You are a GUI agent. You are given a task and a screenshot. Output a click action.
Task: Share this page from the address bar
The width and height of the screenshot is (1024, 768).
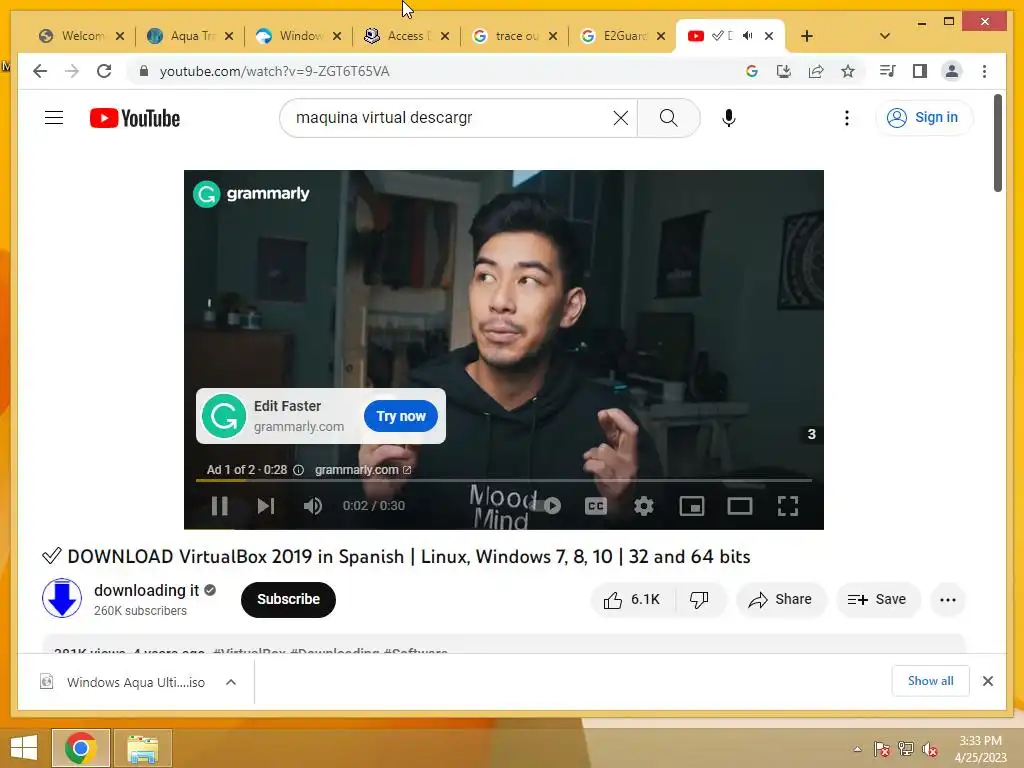click(x=816, y=71)
